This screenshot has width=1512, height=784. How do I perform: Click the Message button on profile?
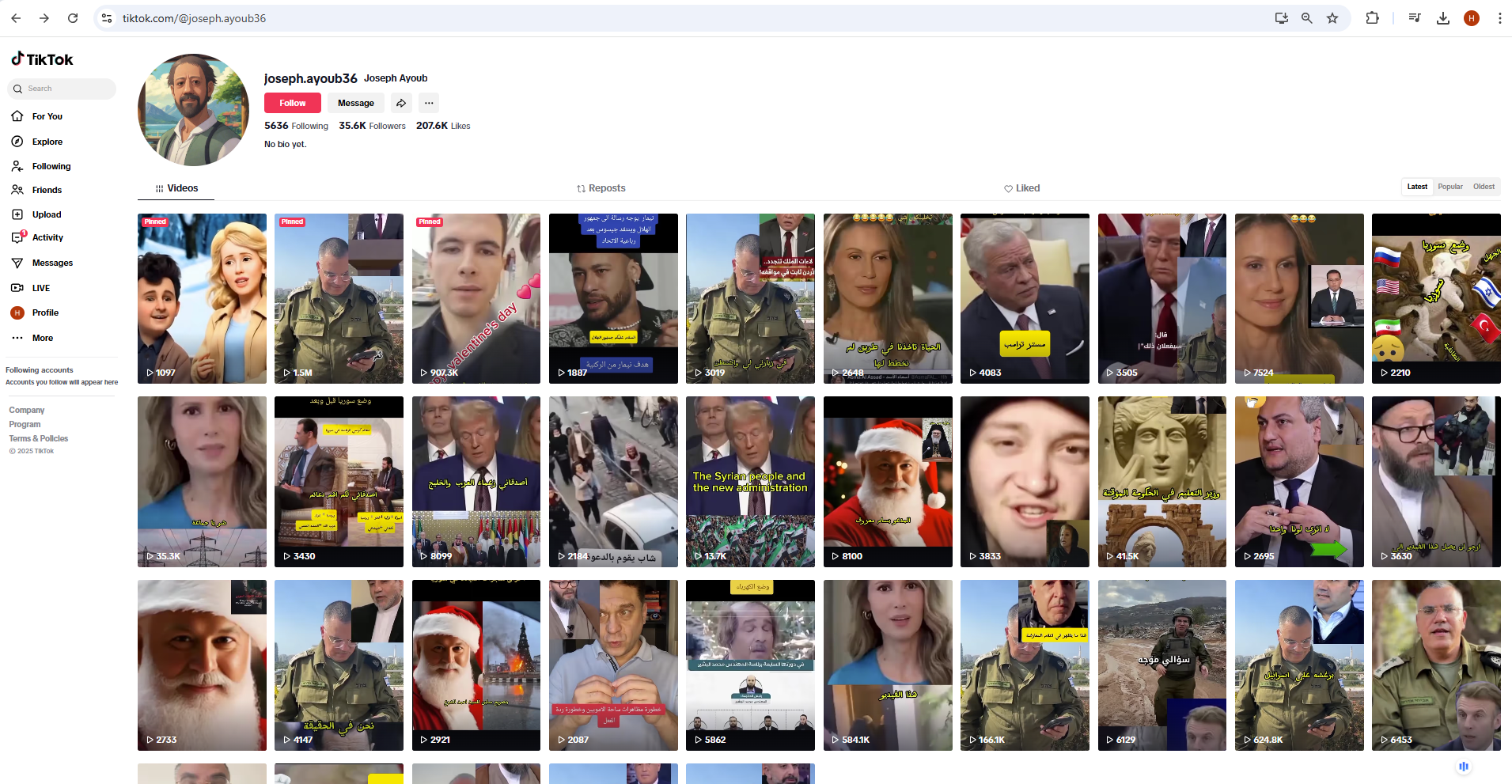(x=355, y=103)
